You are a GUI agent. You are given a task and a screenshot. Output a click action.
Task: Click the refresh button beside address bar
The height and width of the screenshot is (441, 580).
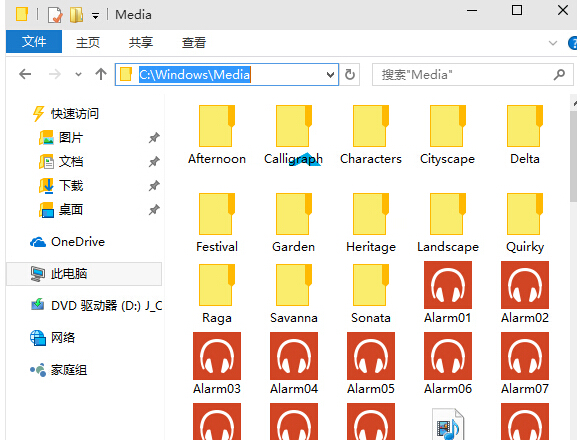350,74
